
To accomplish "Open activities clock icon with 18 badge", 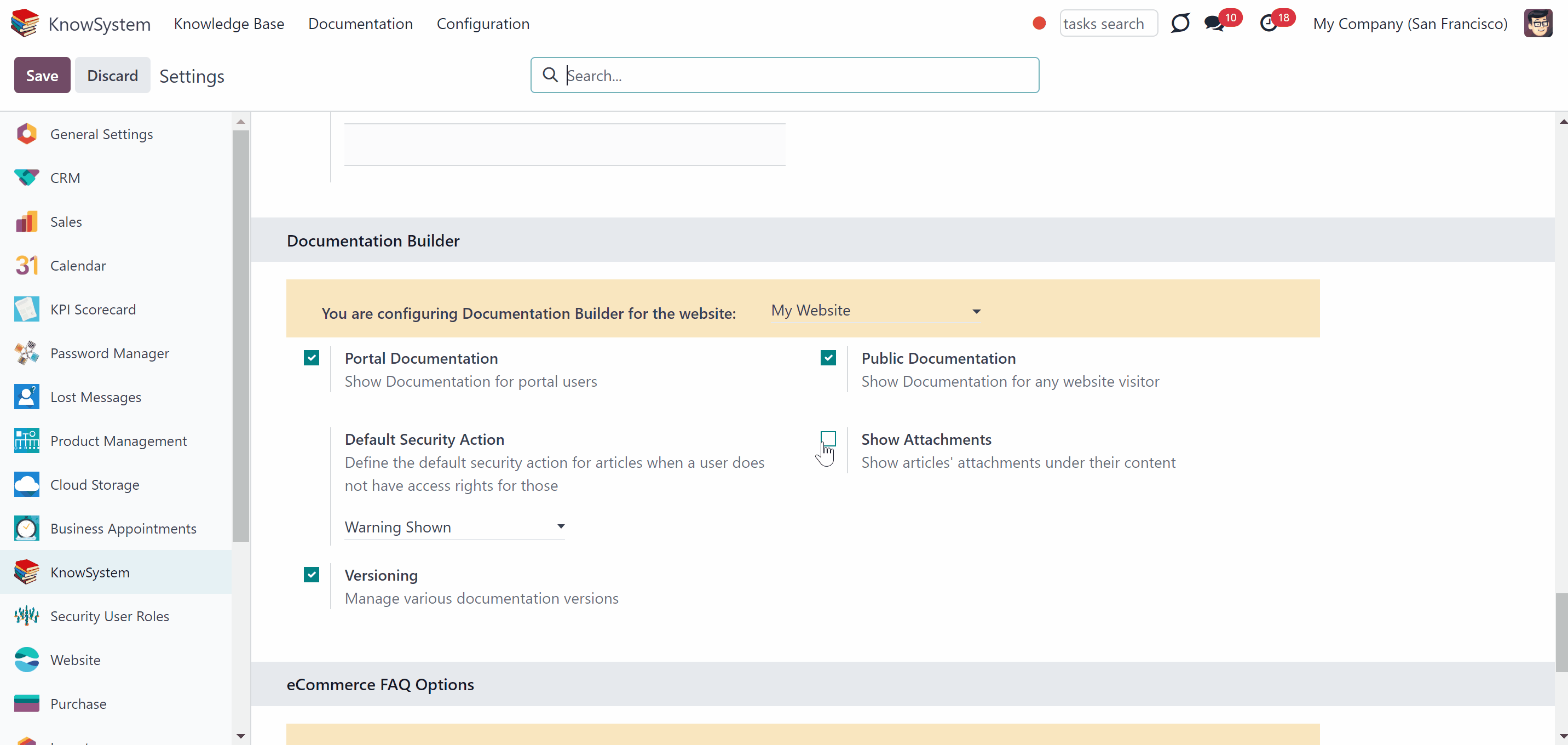I will pos(1269,24).
